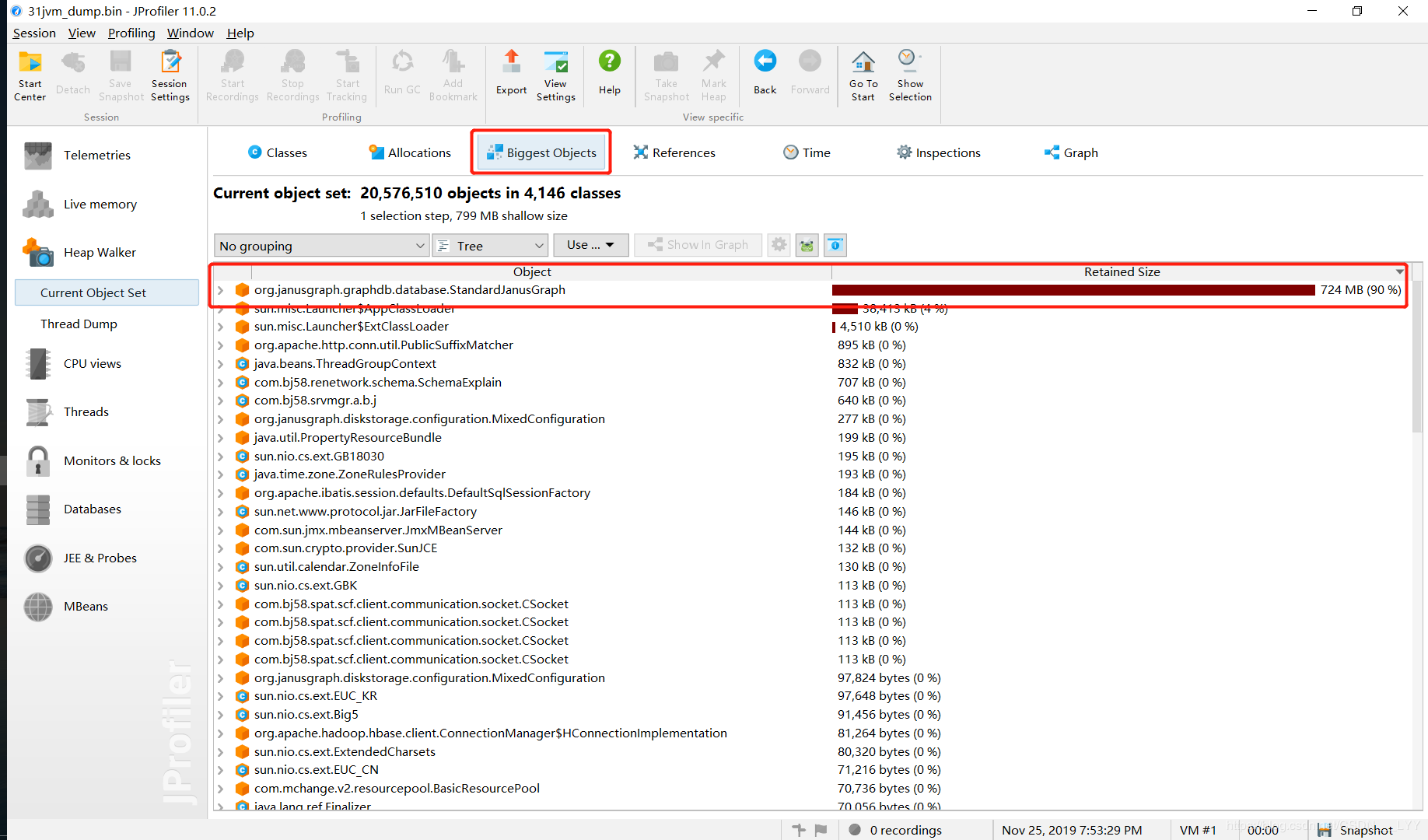Expand the JmxMBeanServer row

coord(220,530)
